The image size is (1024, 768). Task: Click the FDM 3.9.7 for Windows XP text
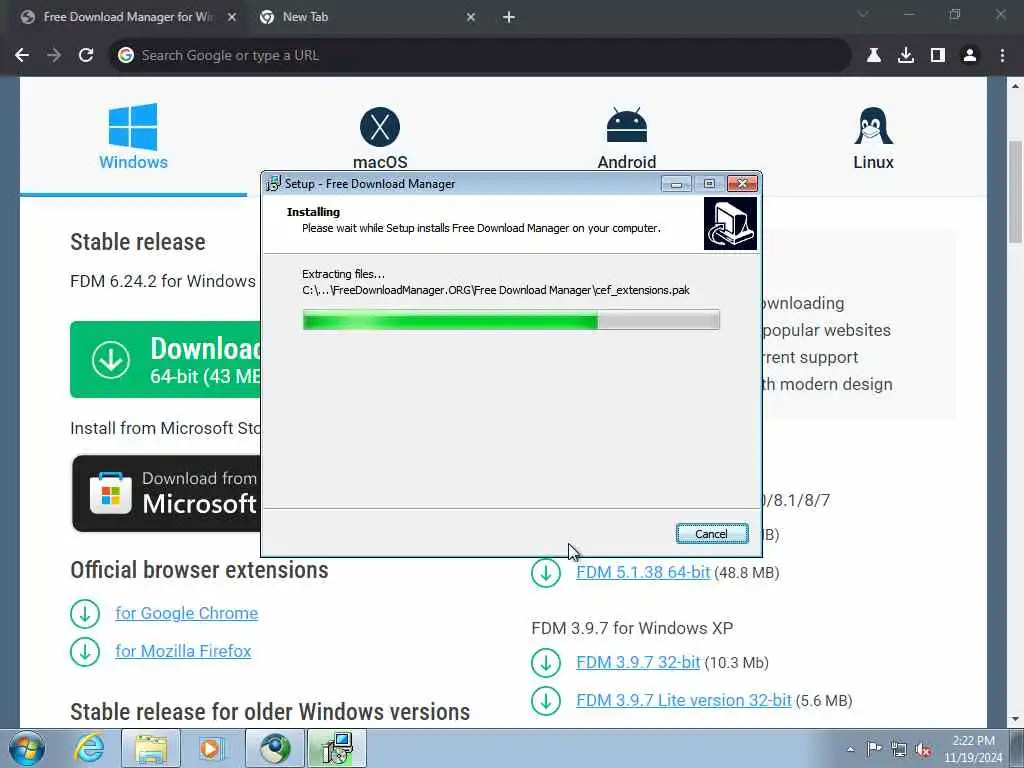pos(632,628)
